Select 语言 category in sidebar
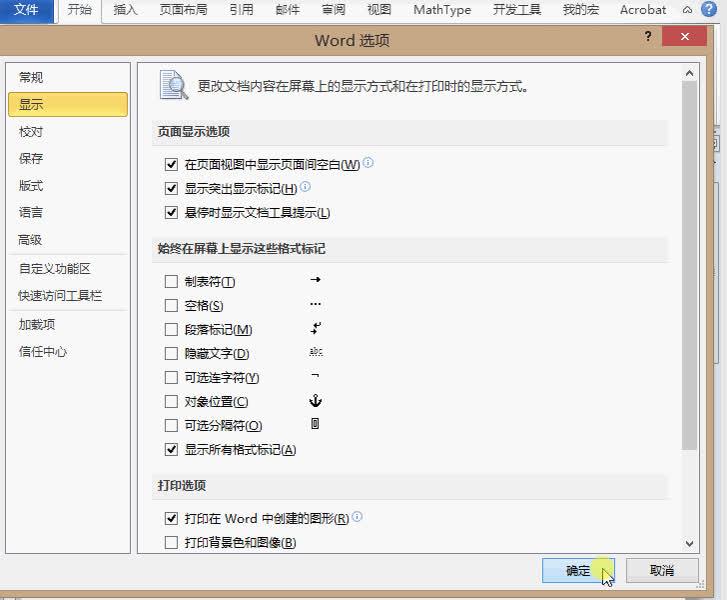 pos(68,212)
